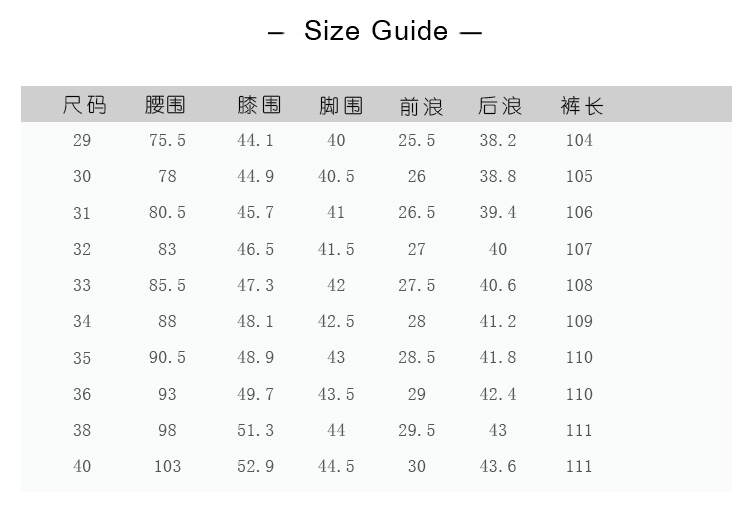
Task: Click the 脚围 column header
Action: tap(340, 105)
